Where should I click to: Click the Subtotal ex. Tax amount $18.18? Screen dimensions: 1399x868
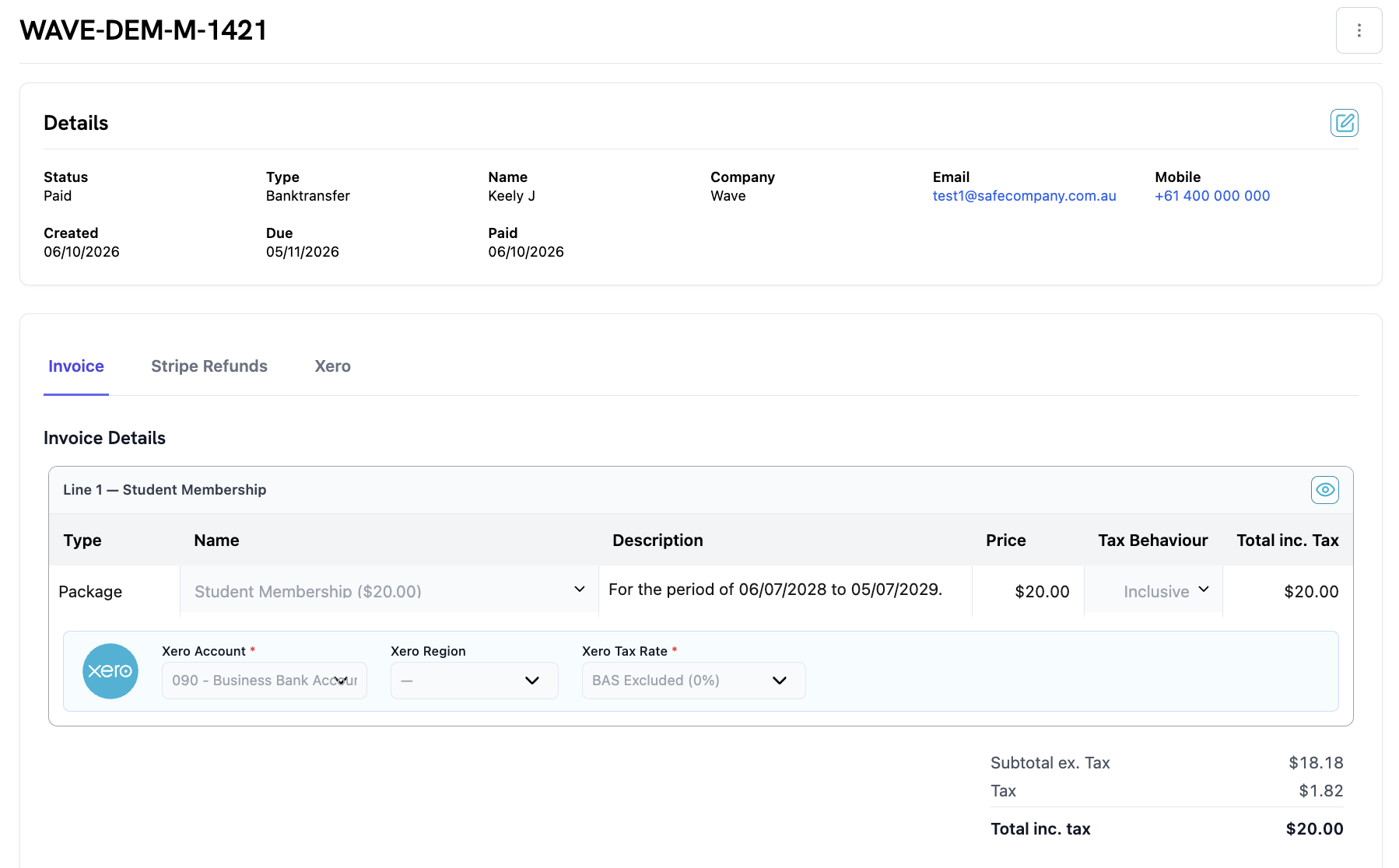1316,763
